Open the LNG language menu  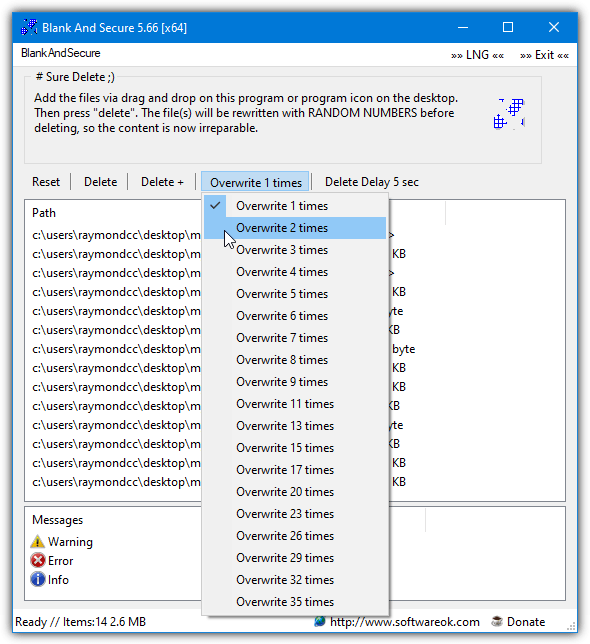(478, 55)
